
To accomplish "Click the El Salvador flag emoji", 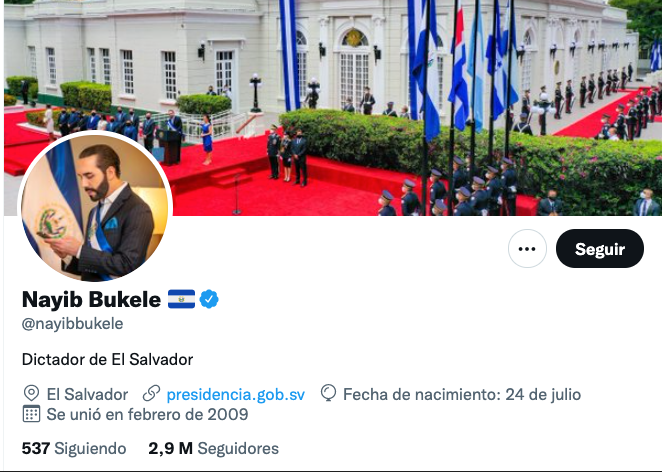I will [181, 299].
